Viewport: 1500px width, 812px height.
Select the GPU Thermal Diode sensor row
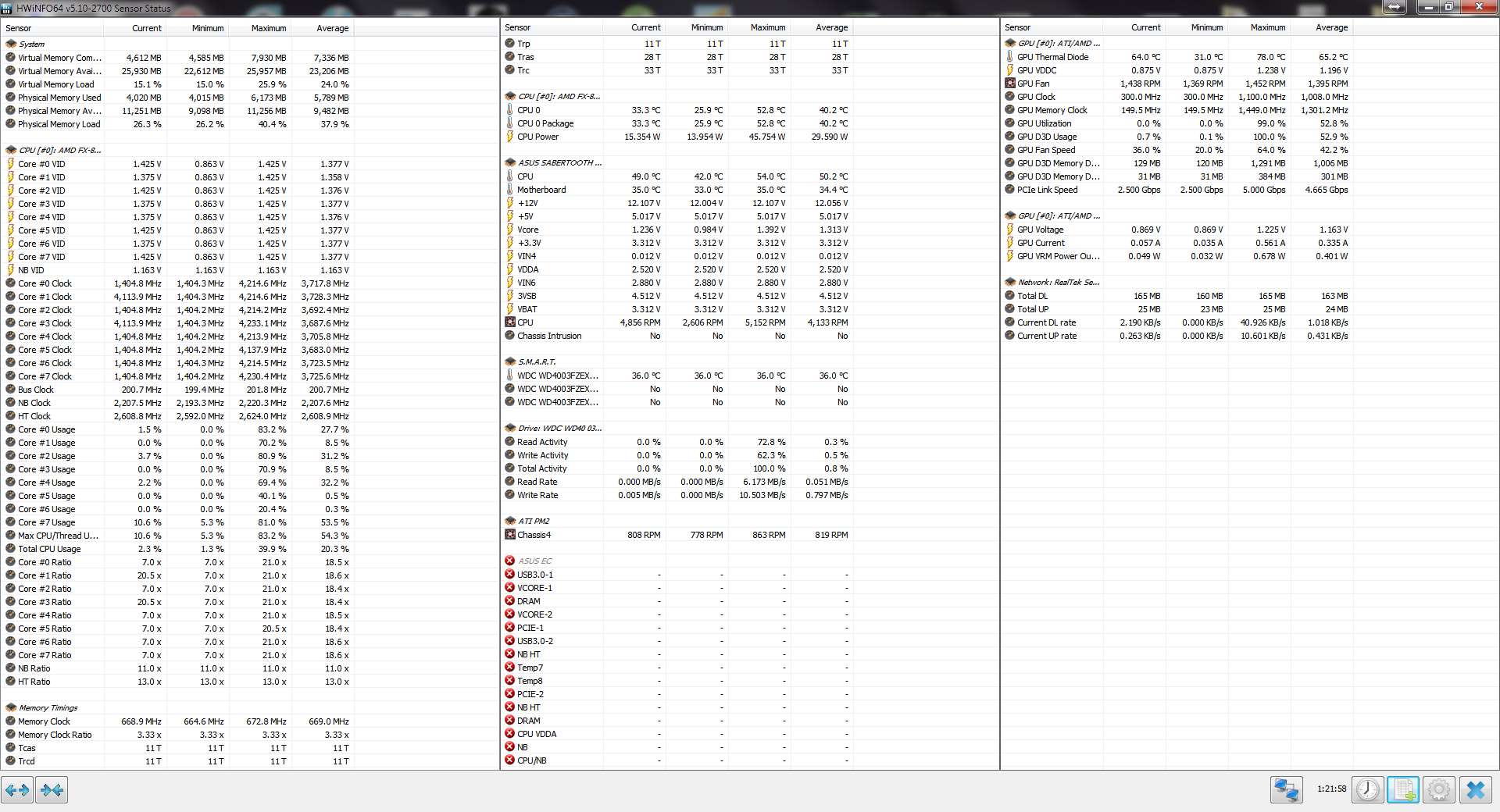[x=1052, y=57]
